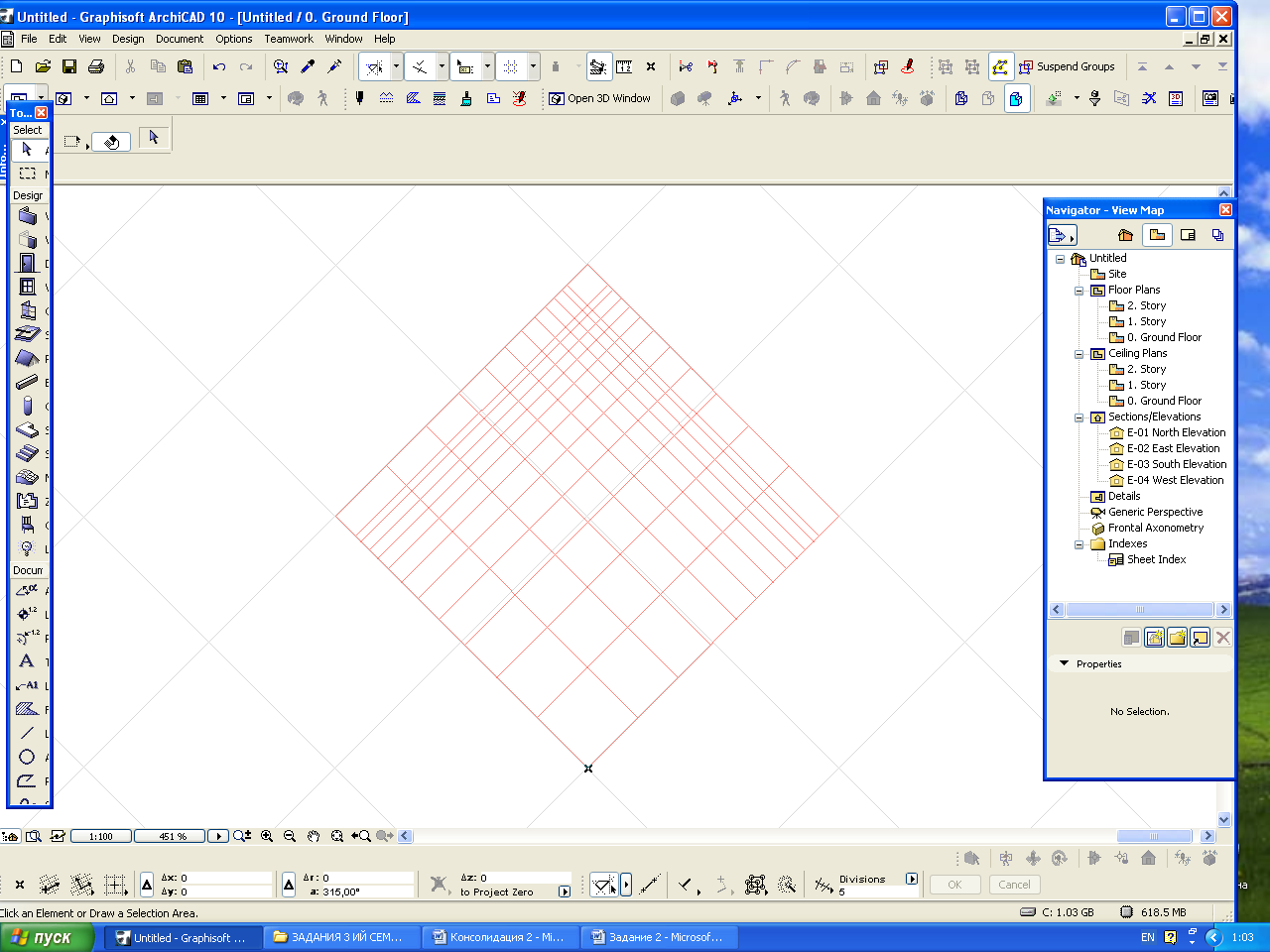Select the Stair tool in Toolbox

pos(28,453)
